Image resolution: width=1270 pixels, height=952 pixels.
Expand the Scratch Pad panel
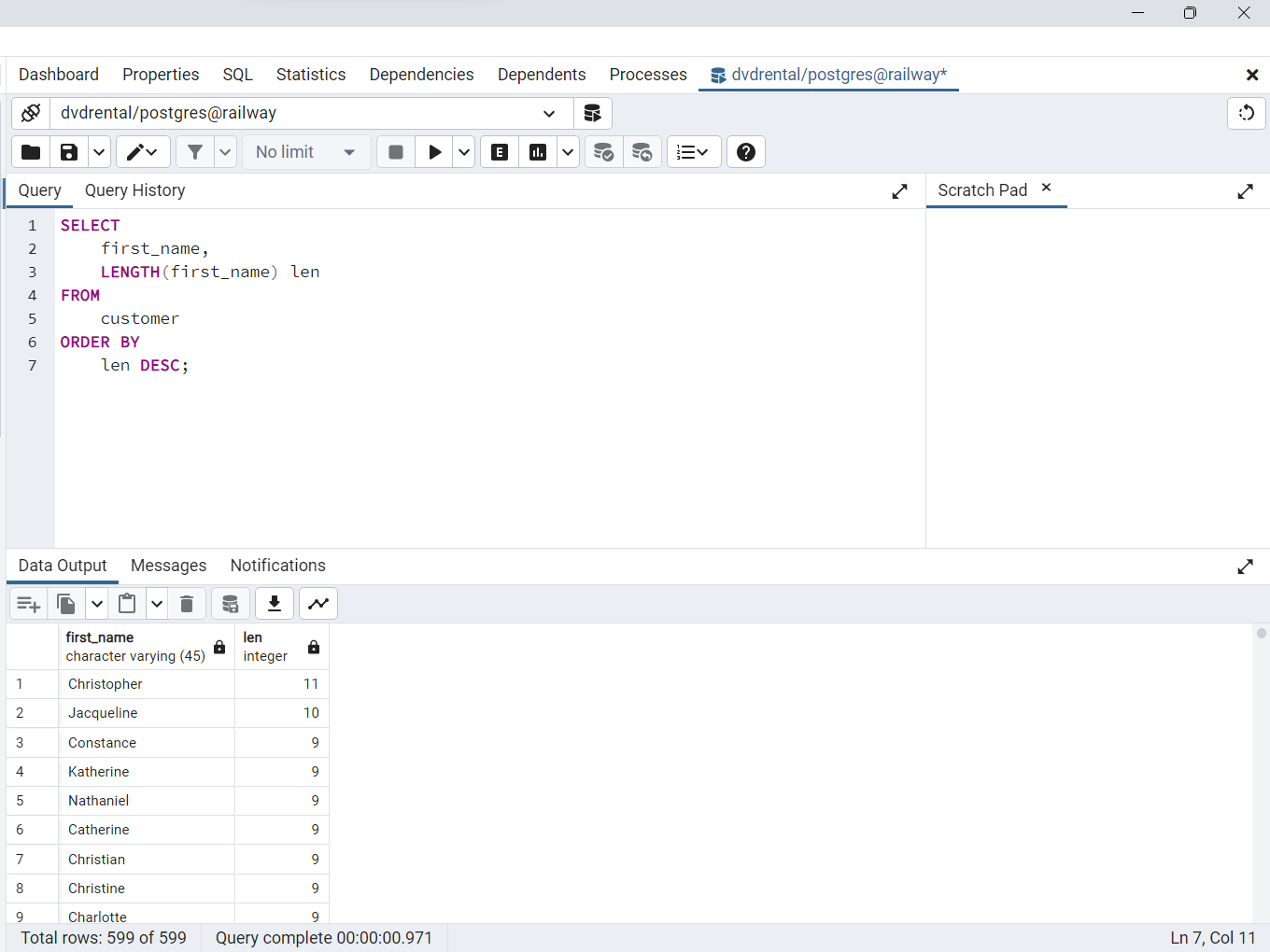click(1245, 191)
